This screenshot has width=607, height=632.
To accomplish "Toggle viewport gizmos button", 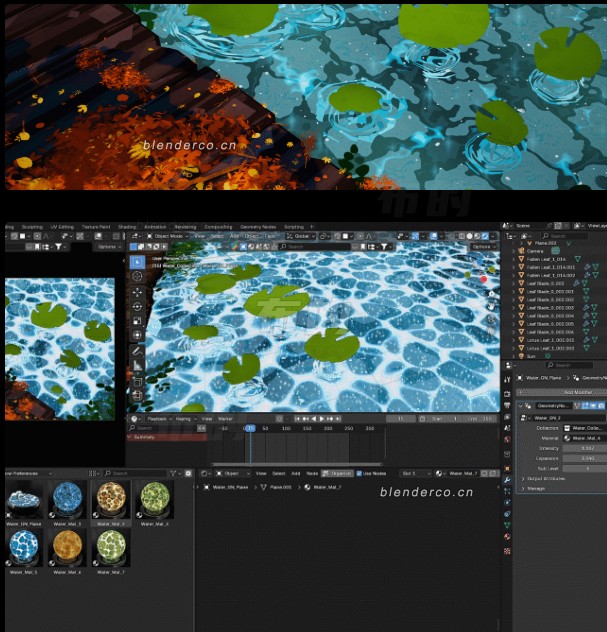I will tap(415, 236).
